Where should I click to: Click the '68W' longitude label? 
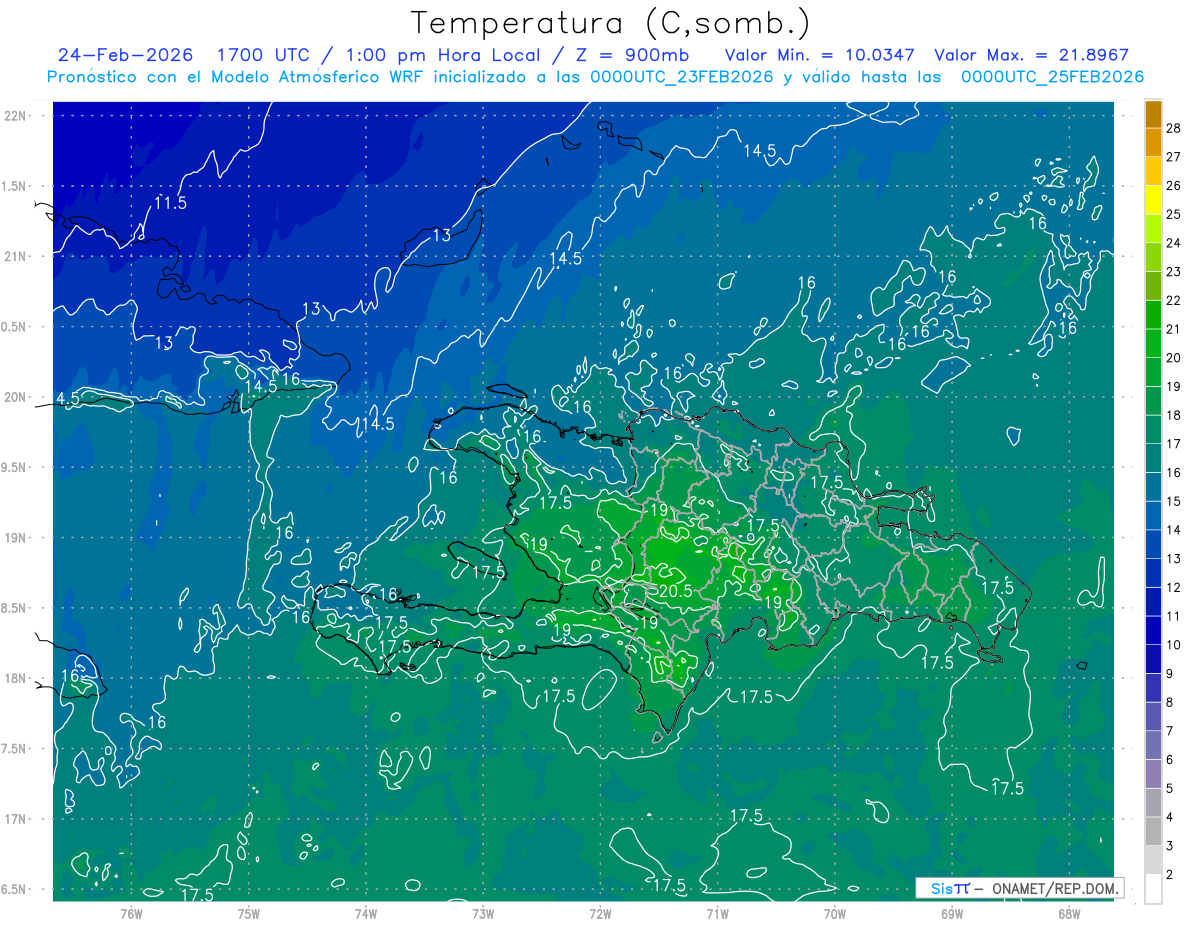(x=1069, y=913)
